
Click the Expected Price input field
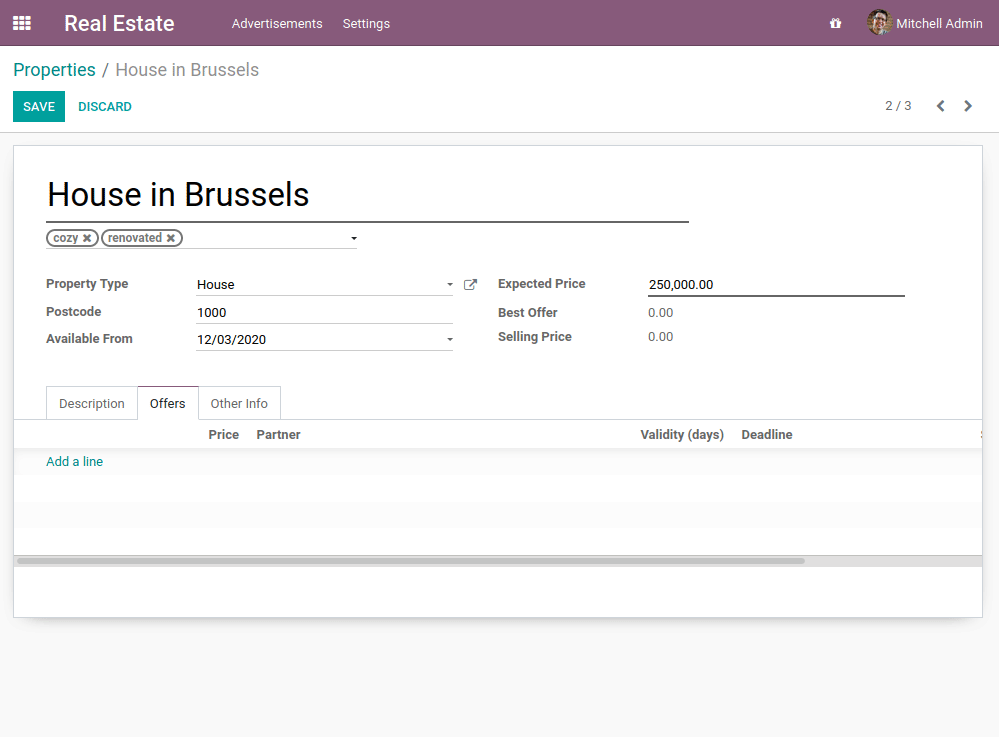775,285
